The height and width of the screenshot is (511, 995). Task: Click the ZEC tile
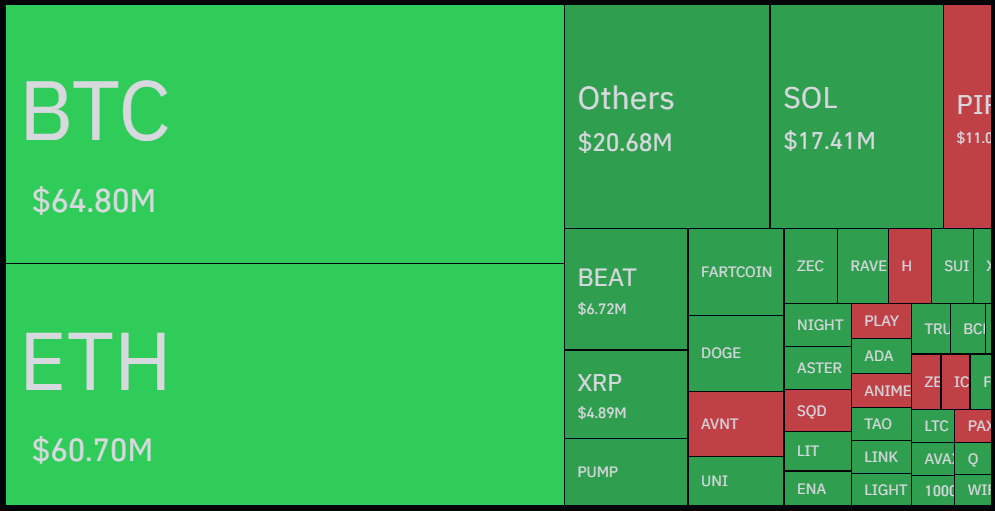[810, 266]
